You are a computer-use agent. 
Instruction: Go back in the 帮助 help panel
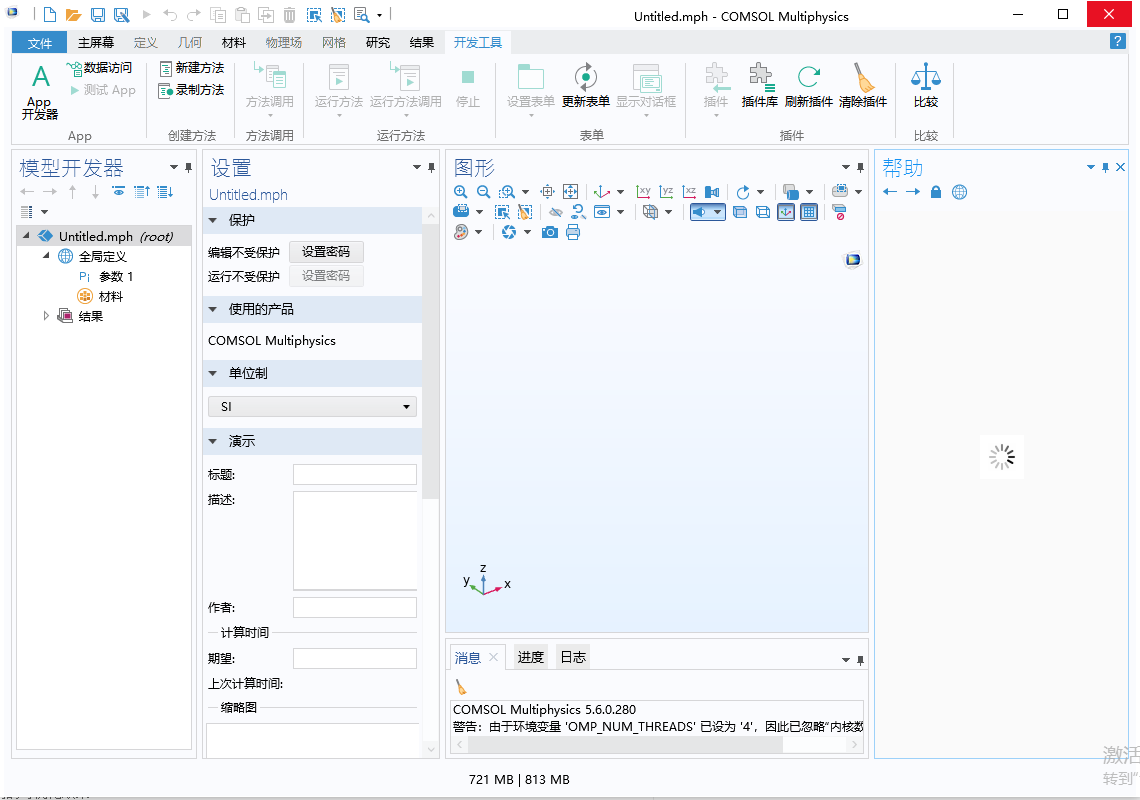tap(890, 192)
